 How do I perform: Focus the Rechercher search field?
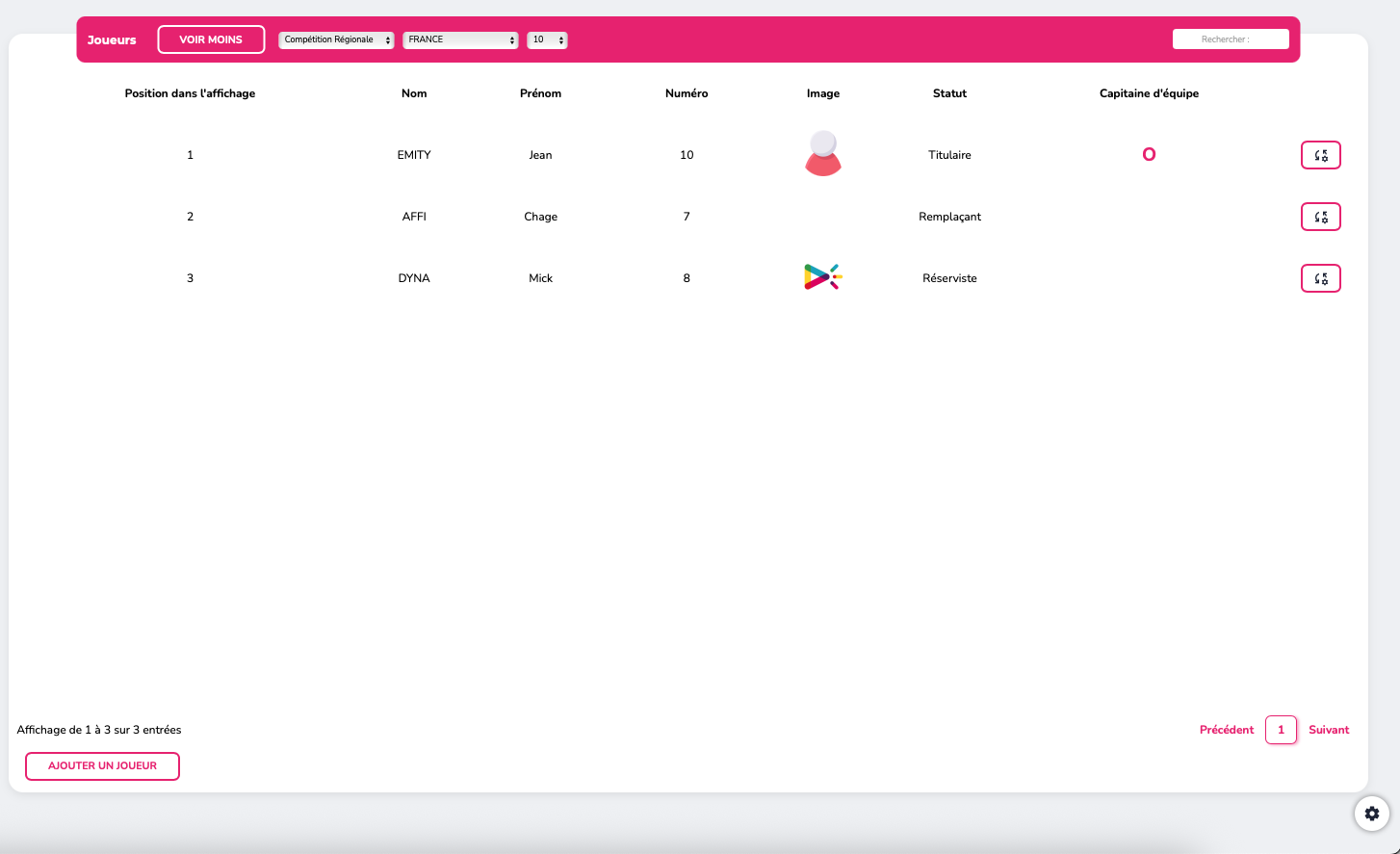coord(1231,39)
